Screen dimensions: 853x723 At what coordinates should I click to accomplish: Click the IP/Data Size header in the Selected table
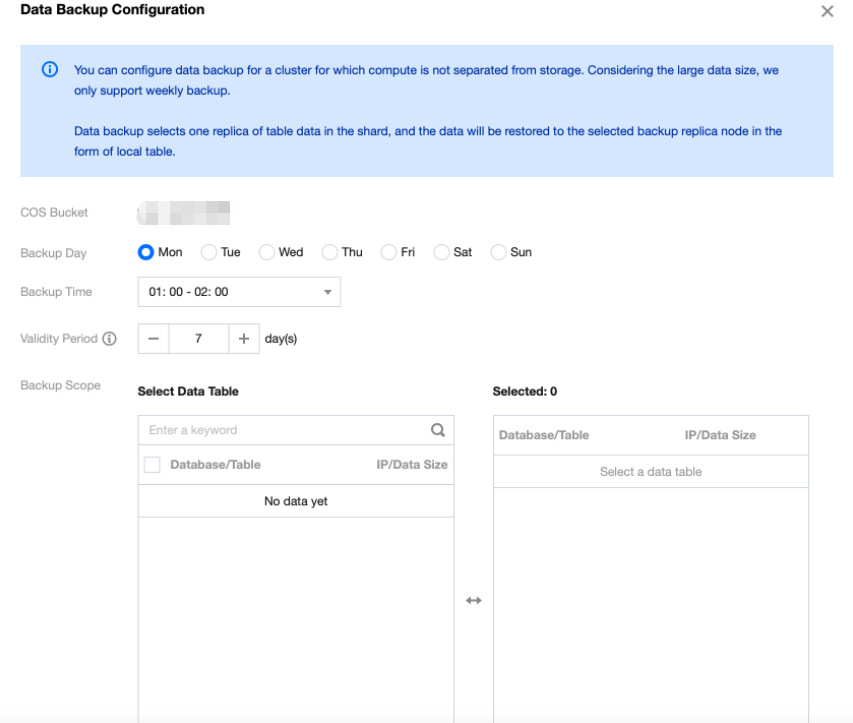[x=720, y=435]
